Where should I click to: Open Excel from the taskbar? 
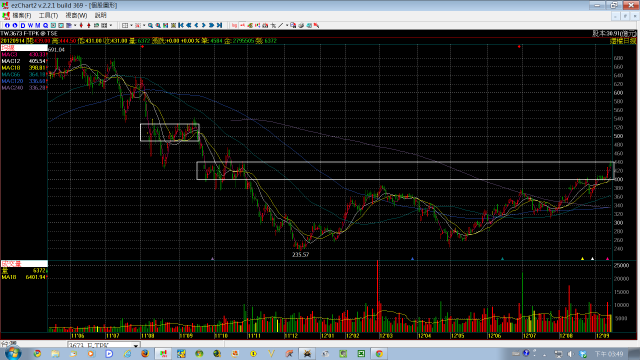click(361, 353)
